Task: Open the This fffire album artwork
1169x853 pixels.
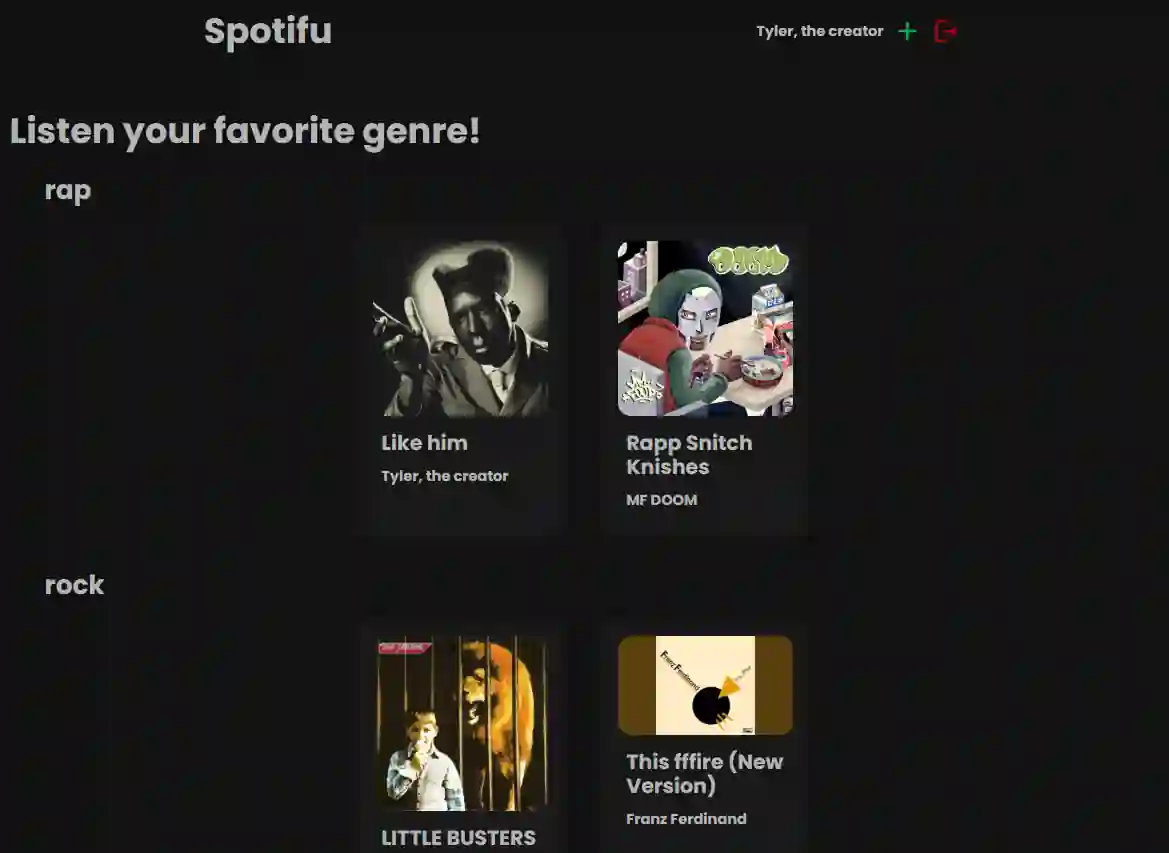Action: click(705, 685)
